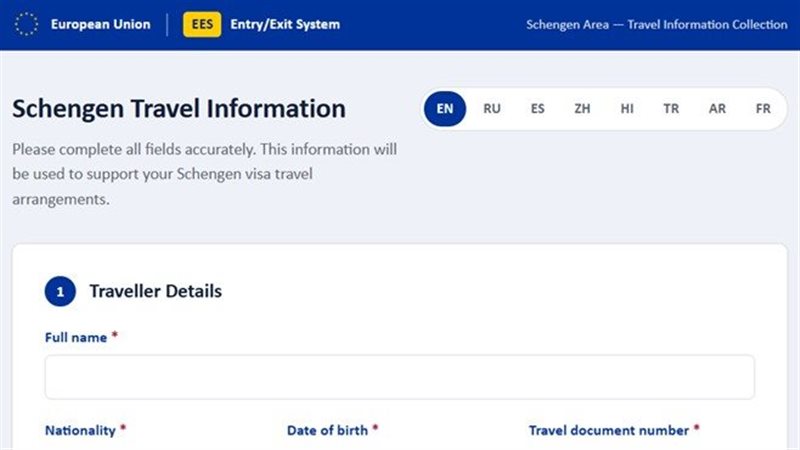This screenshot has width=800, height=450.
Task: Click the Nationality field label
Action: [x=80, y=430]
